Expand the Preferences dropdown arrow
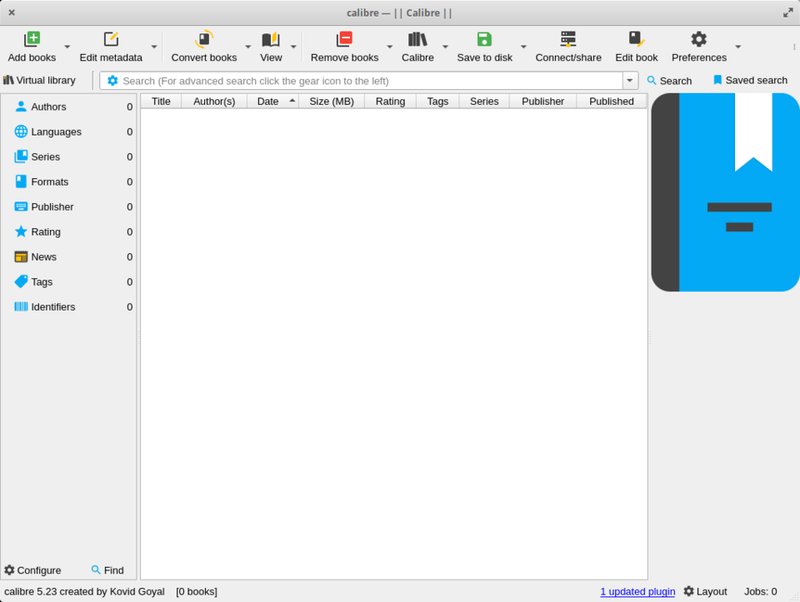800x602 pixels. point(738,47)
